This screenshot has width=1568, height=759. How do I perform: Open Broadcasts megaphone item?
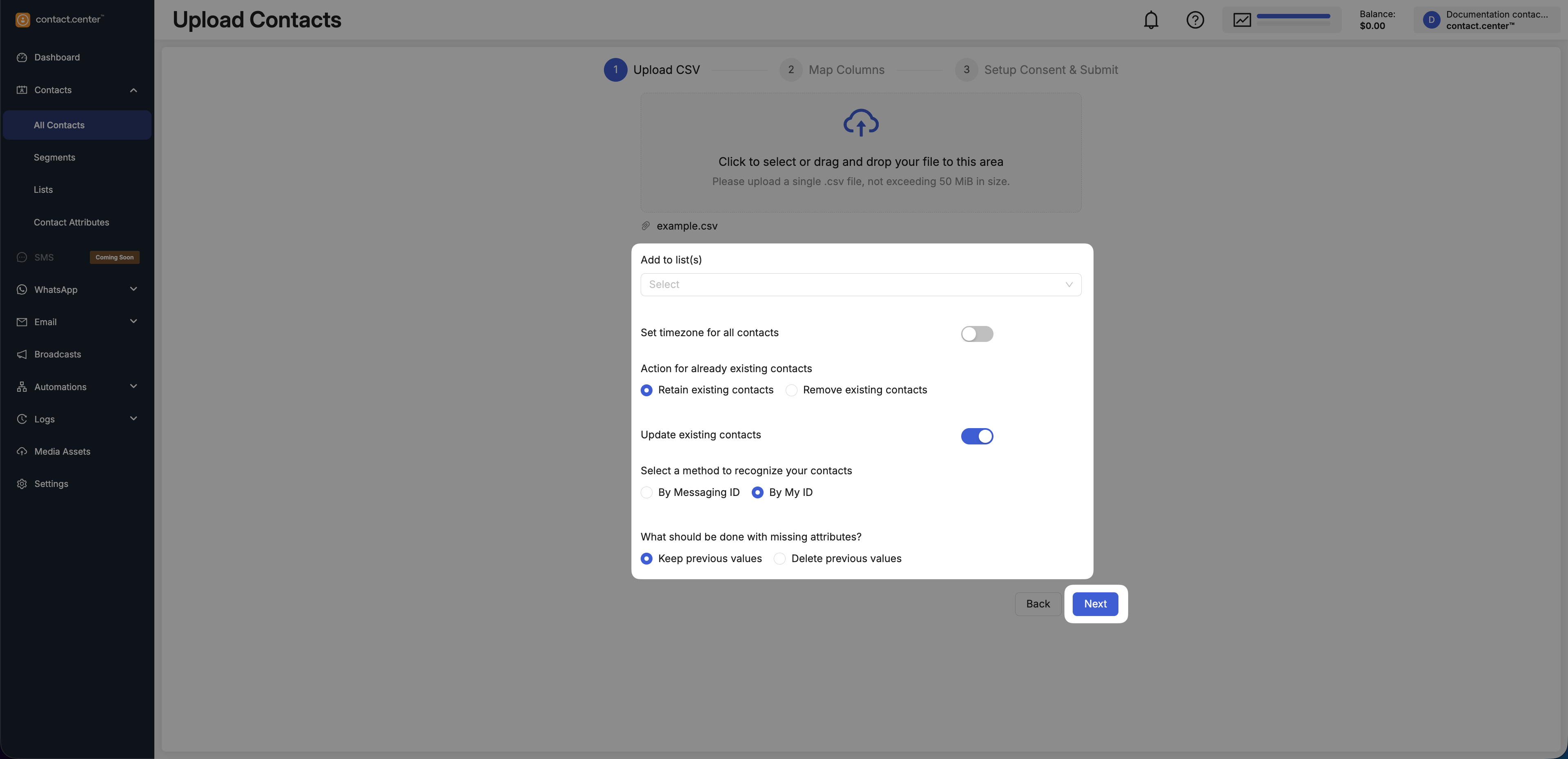click(57, 355)
